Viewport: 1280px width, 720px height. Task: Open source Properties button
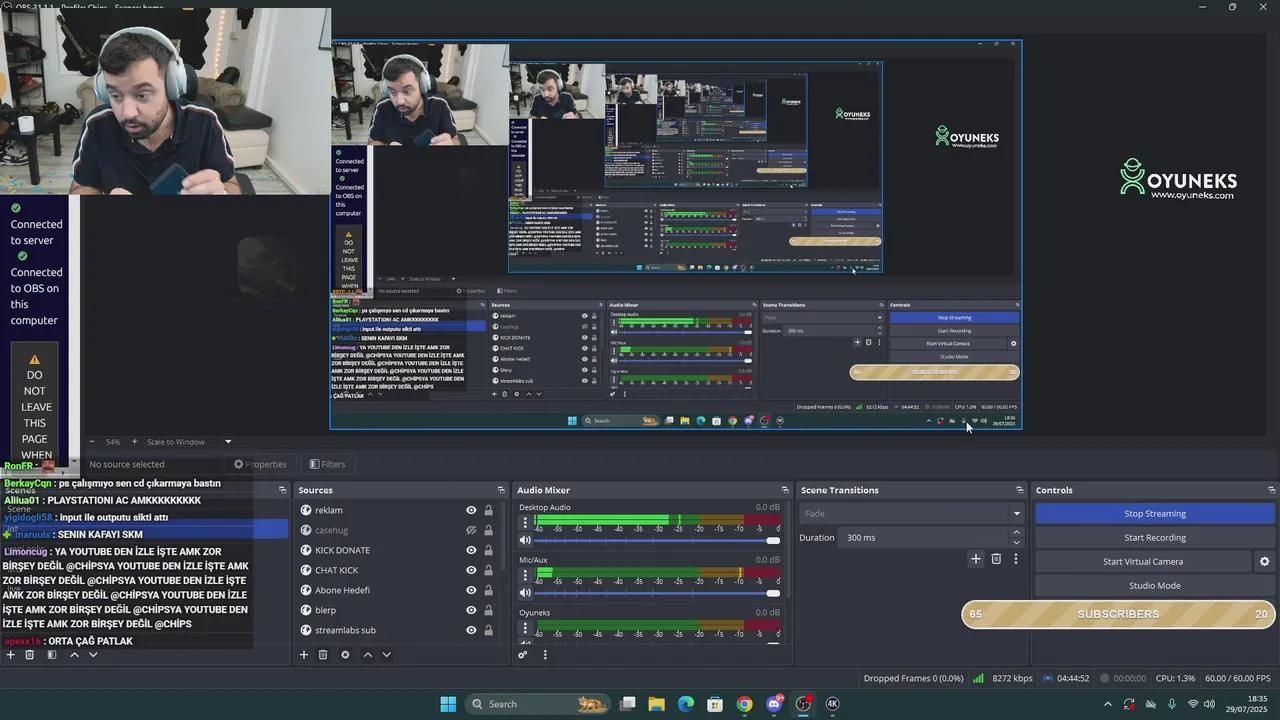point(260,464)
